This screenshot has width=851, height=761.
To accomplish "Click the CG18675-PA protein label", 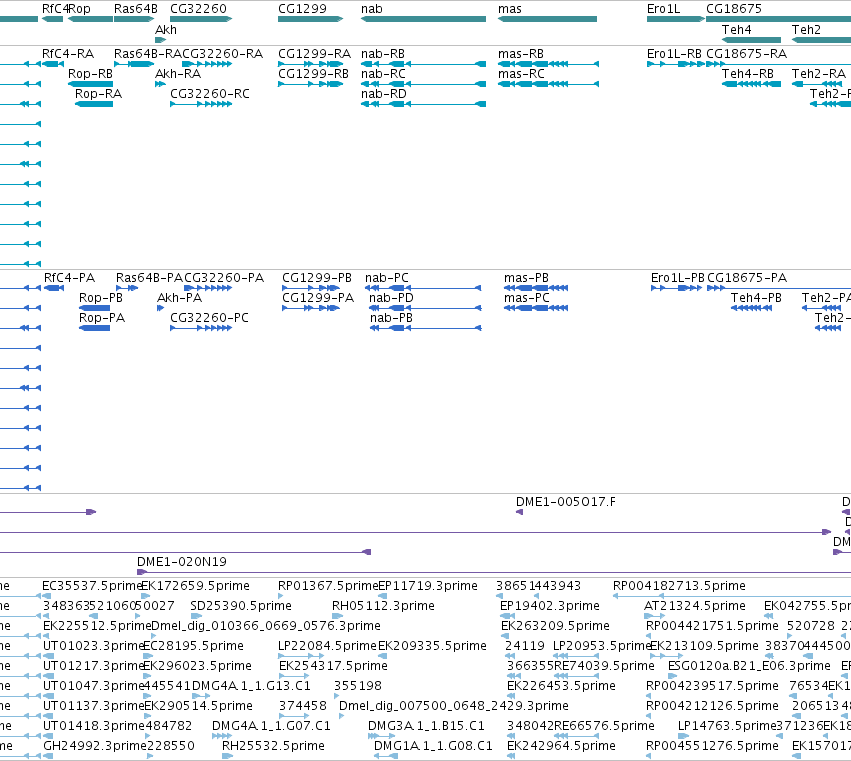I will click(x=747, y=278).
